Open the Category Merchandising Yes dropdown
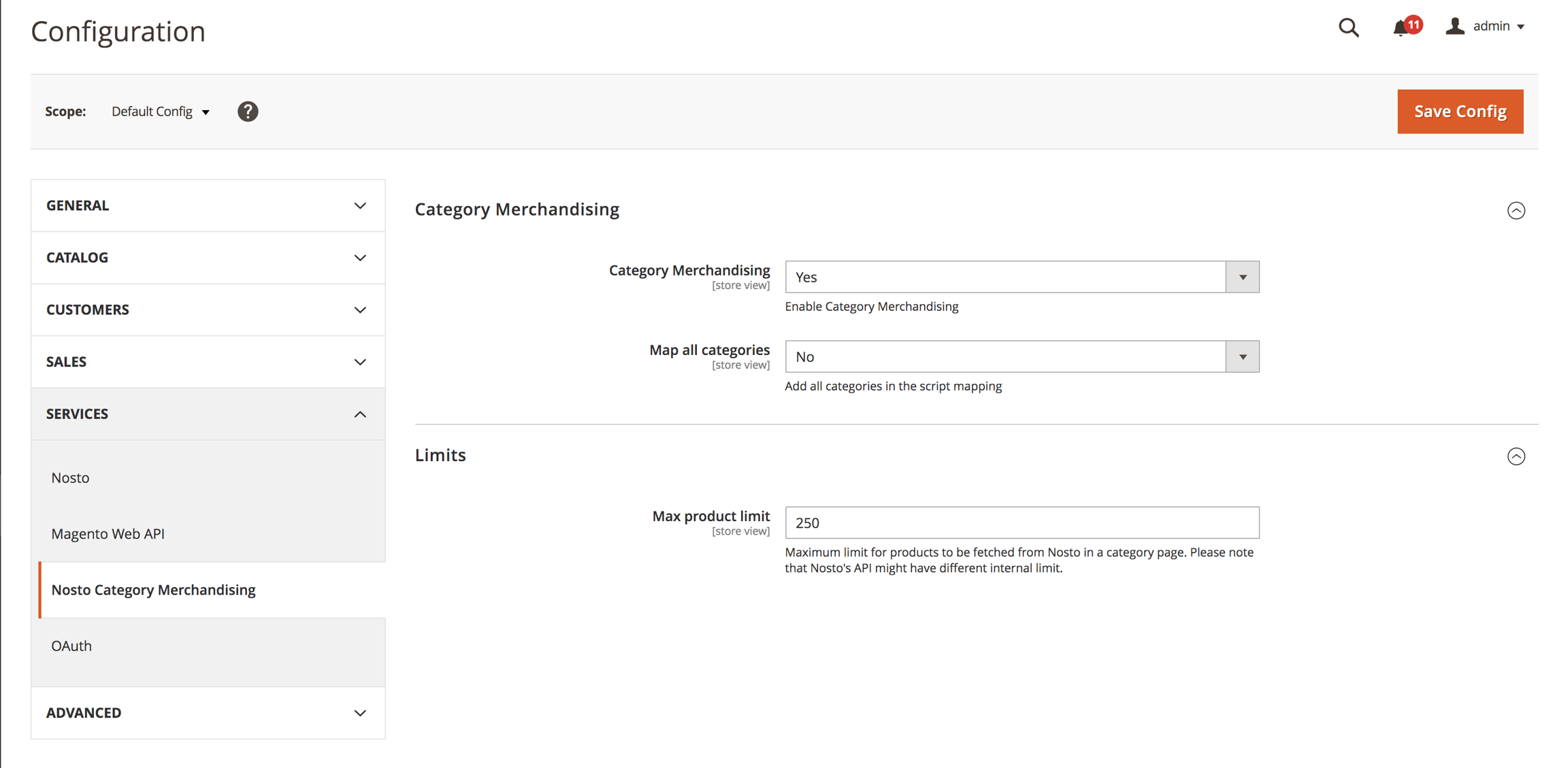 [1022, 277]
